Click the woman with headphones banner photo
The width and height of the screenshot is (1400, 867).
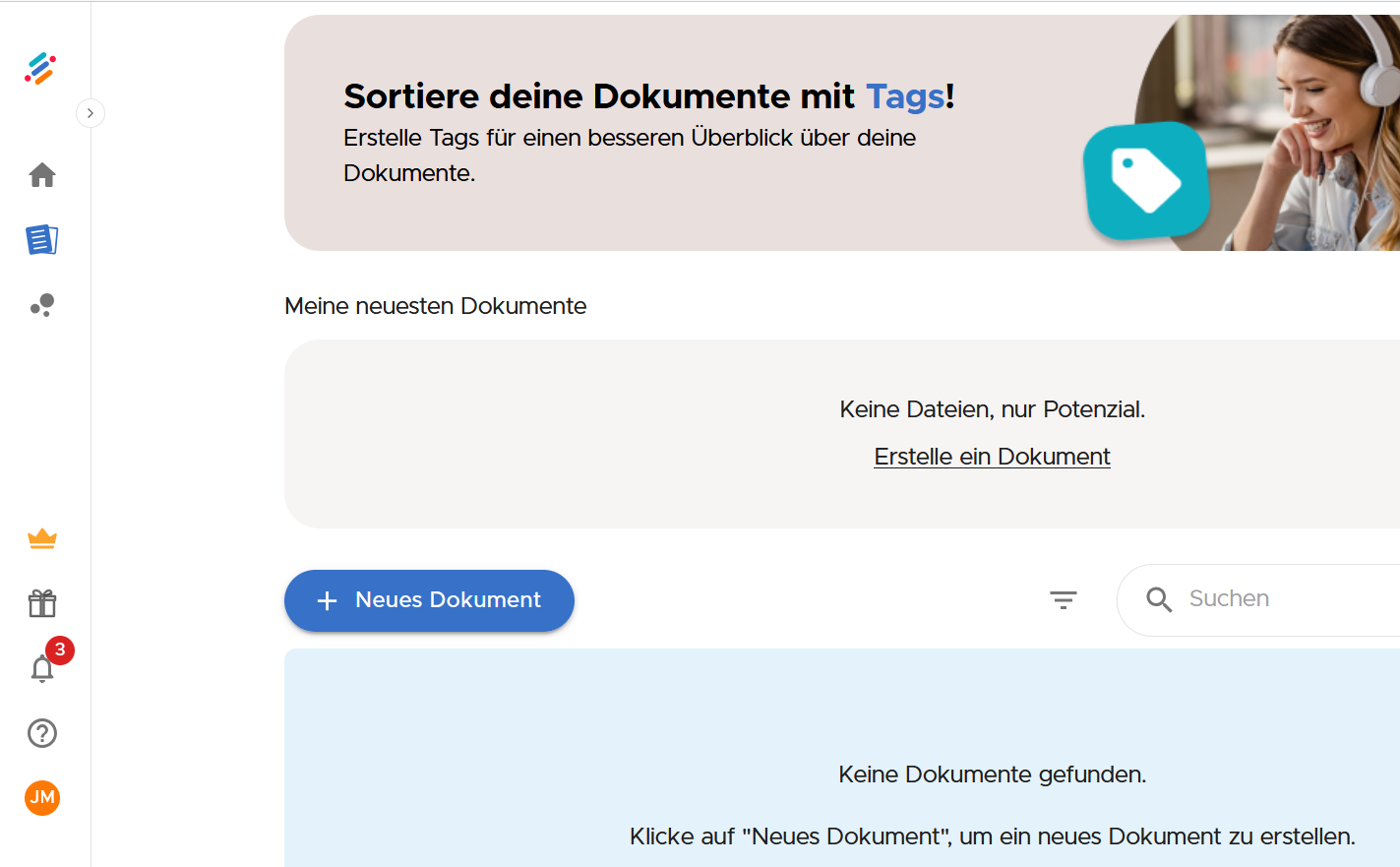[x=1309, y=128]
